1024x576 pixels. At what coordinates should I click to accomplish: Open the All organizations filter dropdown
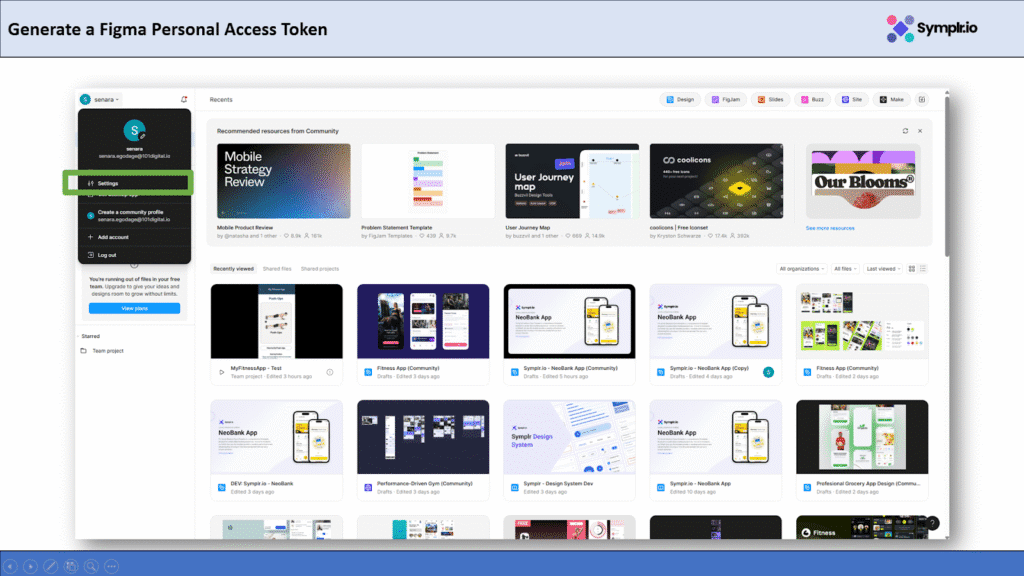802,269
